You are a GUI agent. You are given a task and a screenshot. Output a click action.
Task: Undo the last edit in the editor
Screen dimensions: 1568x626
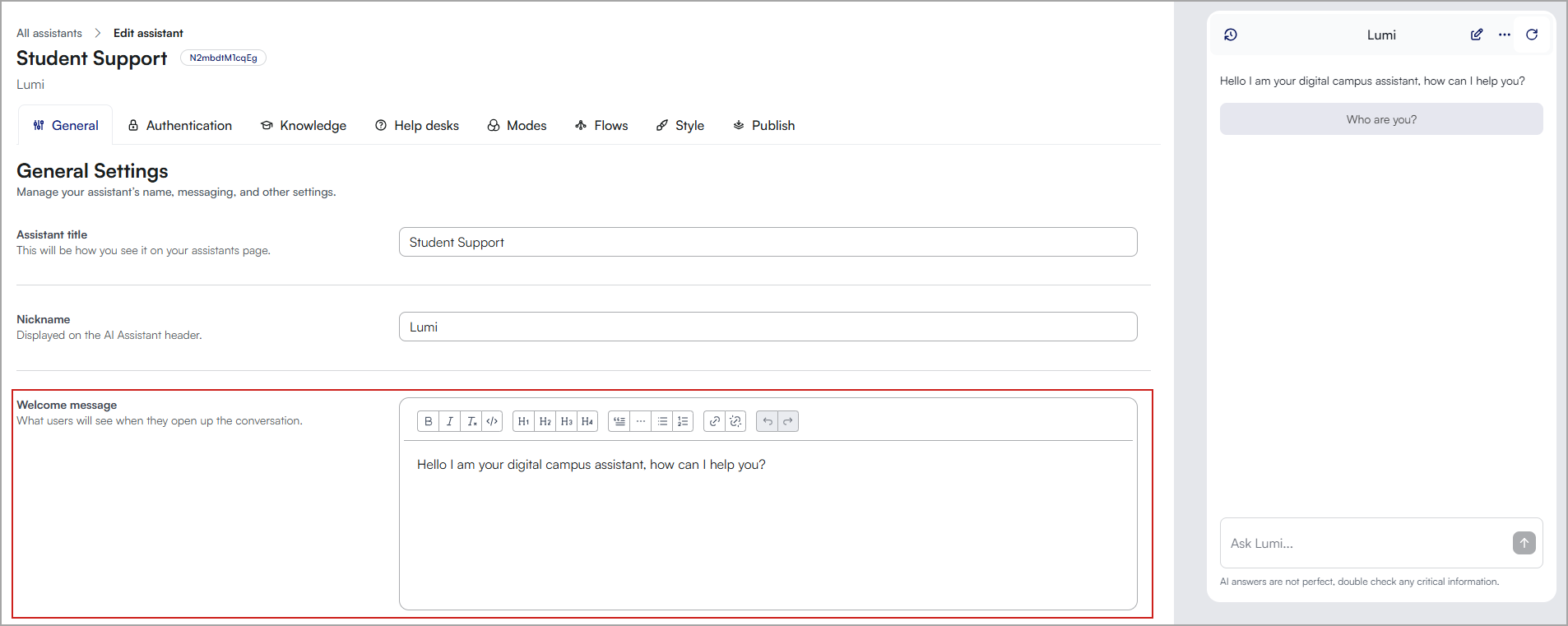[767, 421]
